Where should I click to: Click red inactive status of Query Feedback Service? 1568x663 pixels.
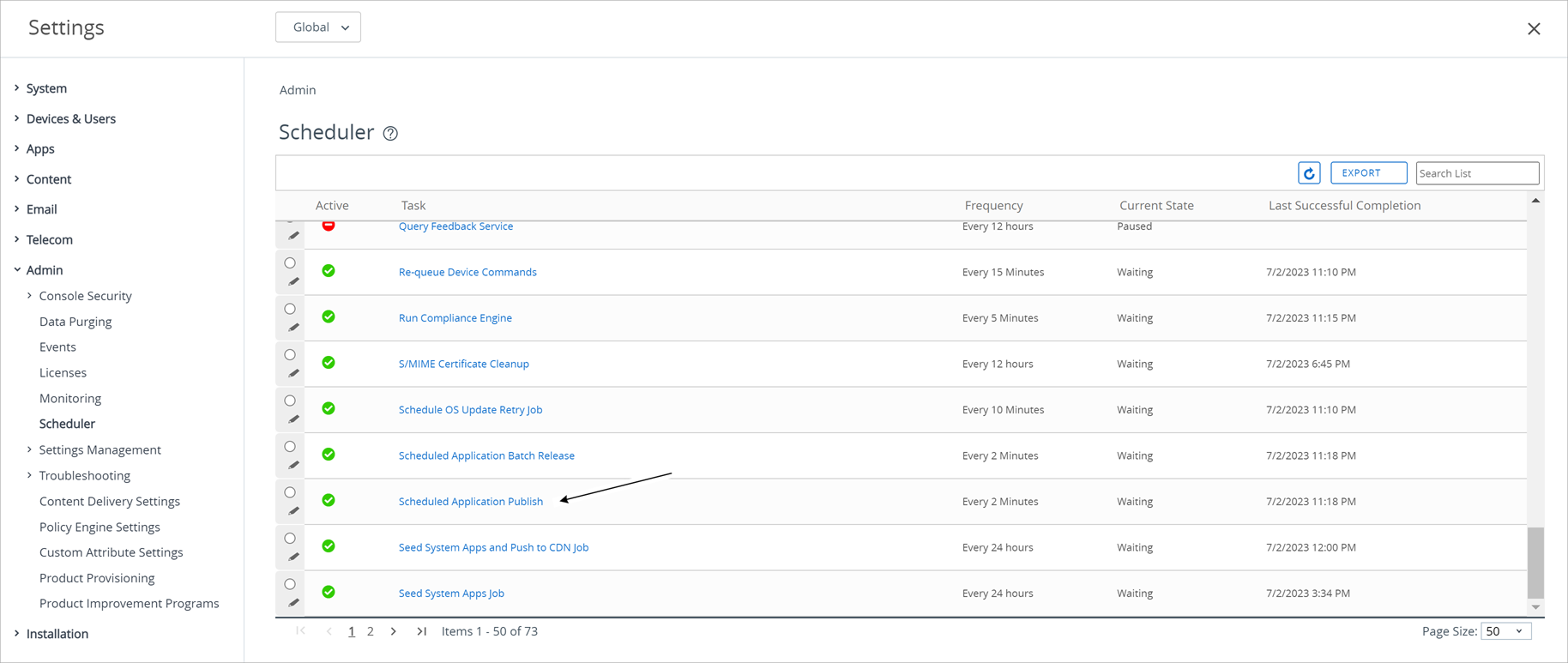pyautogui.click(x=329, y=226)
